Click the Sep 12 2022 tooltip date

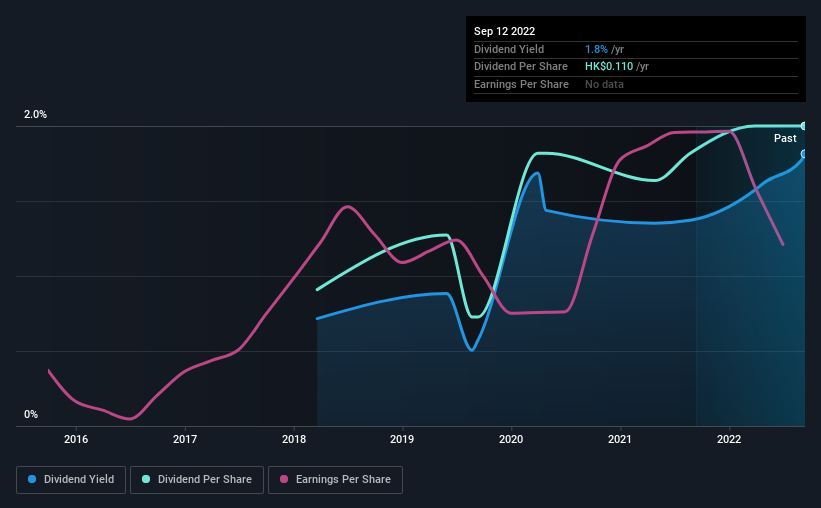click(x=504, y=31)
